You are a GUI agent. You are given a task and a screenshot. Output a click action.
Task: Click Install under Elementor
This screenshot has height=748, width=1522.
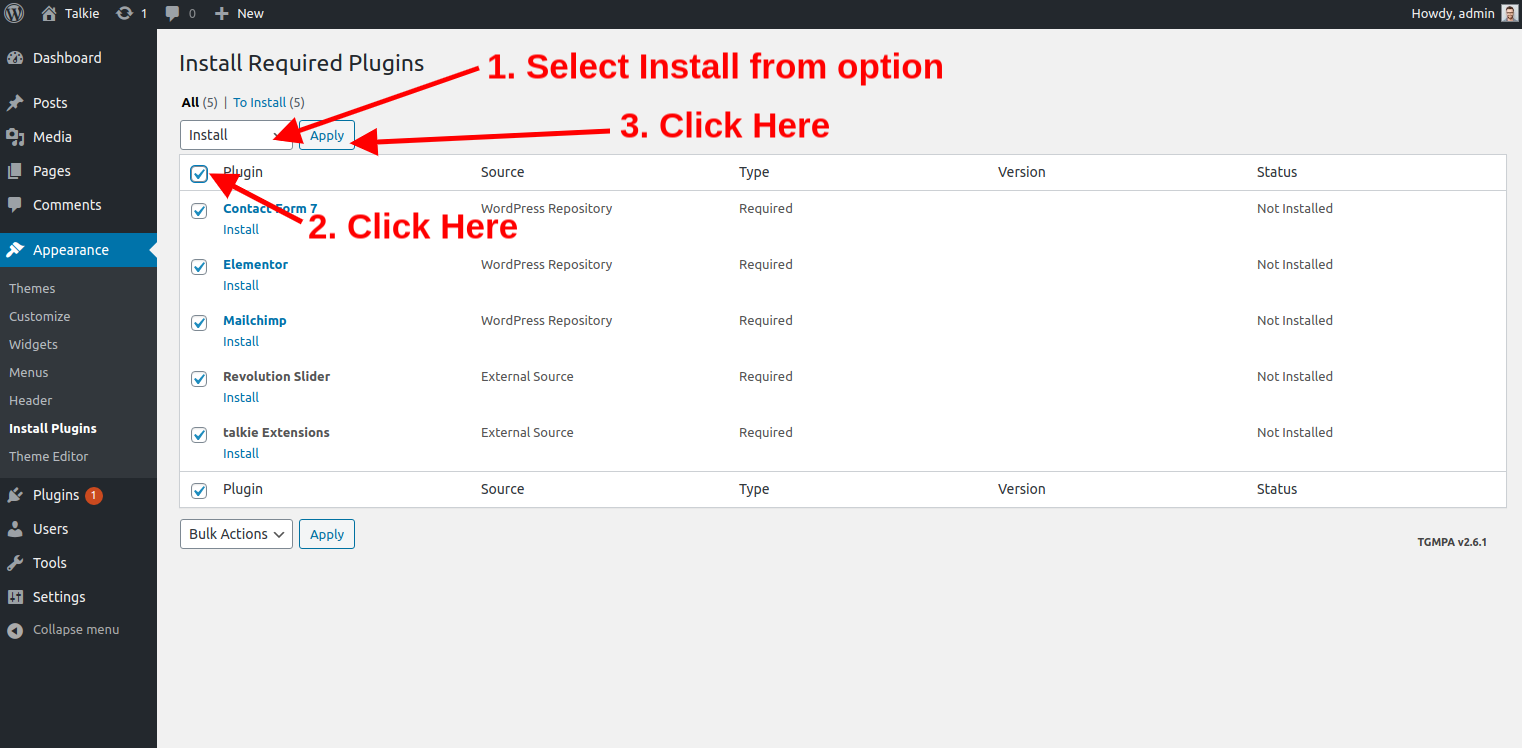[x=241, y=286]
